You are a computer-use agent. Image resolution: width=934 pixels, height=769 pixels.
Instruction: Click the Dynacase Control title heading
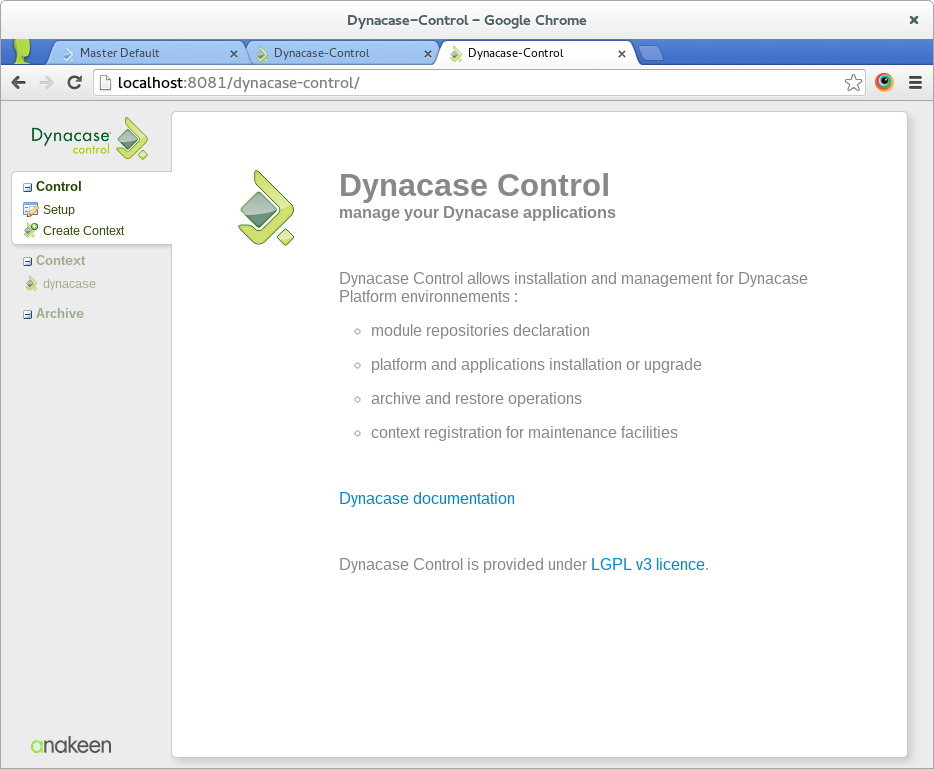tap(474, 185)
